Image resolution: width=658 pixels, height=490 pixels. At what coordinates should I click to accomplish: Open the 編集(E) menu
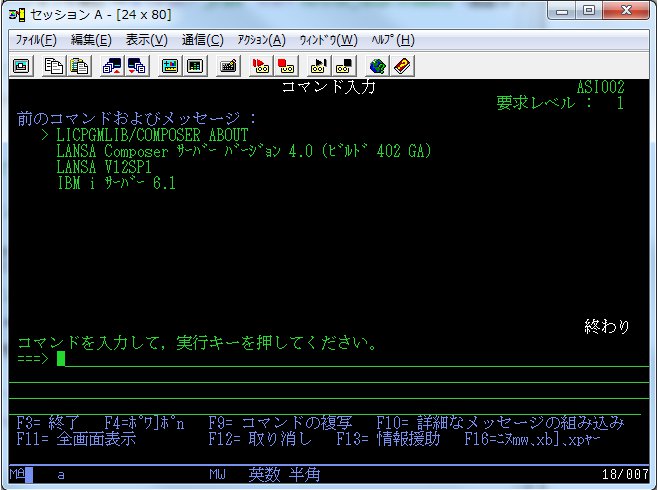[91, 40]
